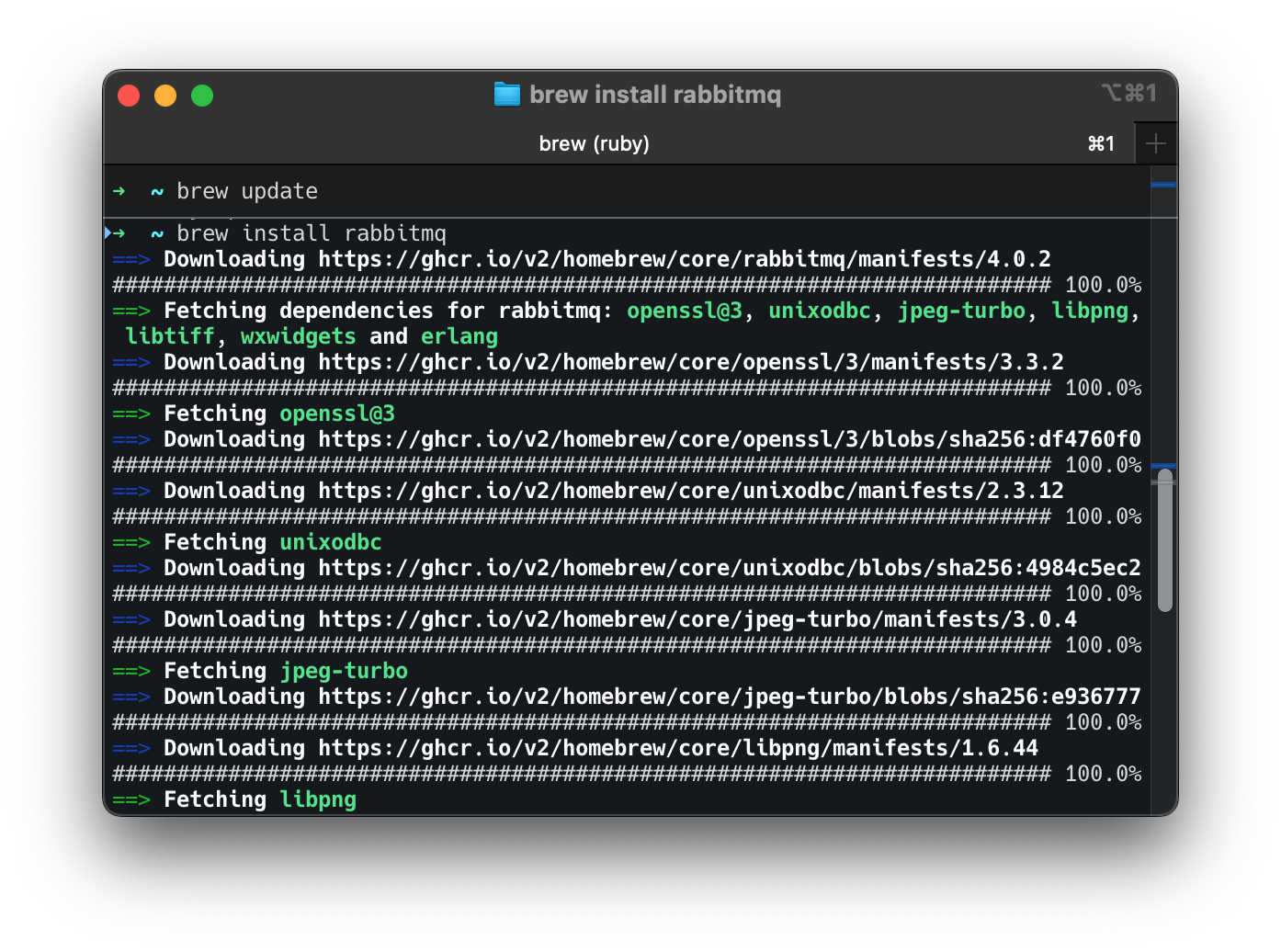
Task: Click the openssl blobs sha256:df4760f0 URL
Action: 729,439
